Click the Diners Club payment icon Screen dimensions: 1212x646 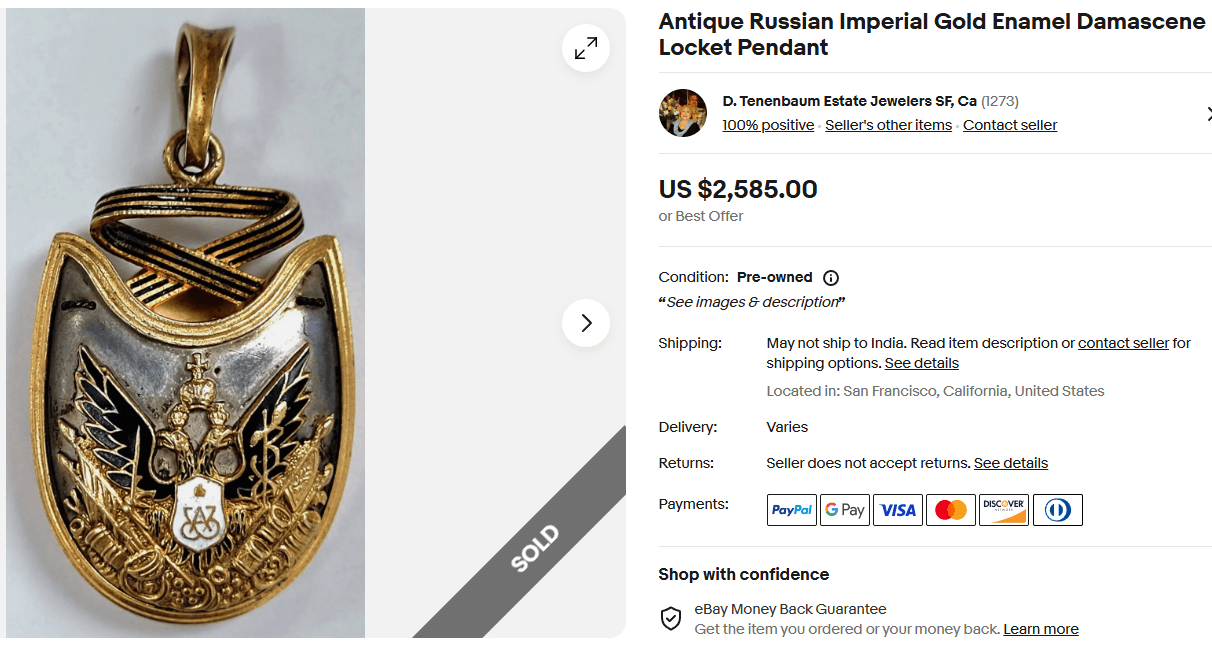click(x=1057, y=509)
